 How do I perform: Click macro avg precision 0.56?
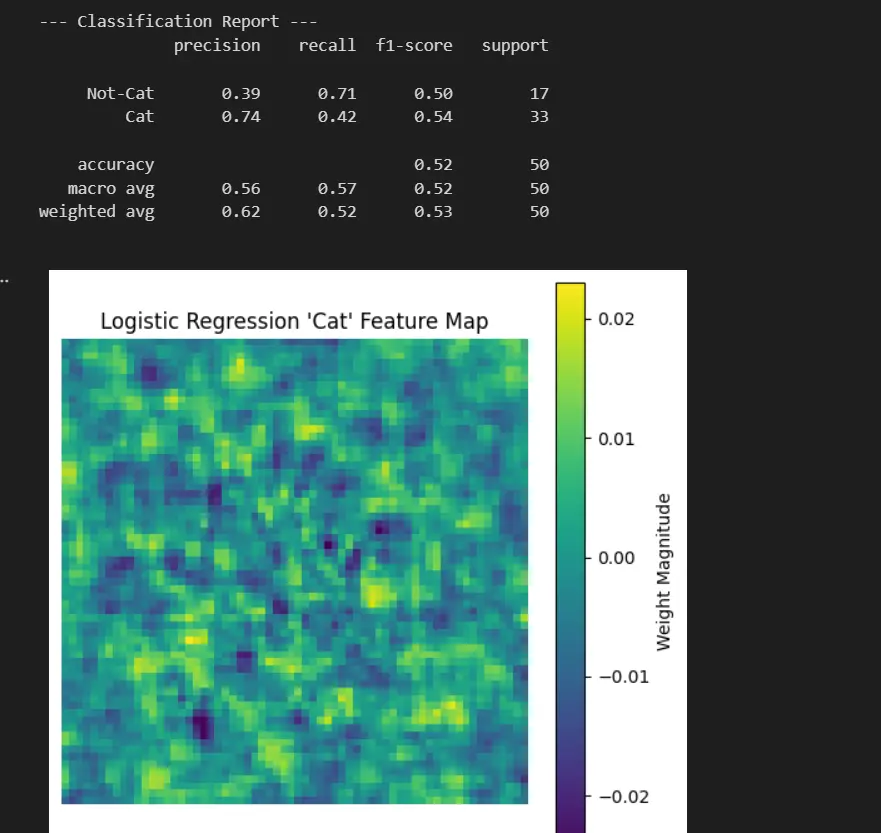tap(241, 189)
